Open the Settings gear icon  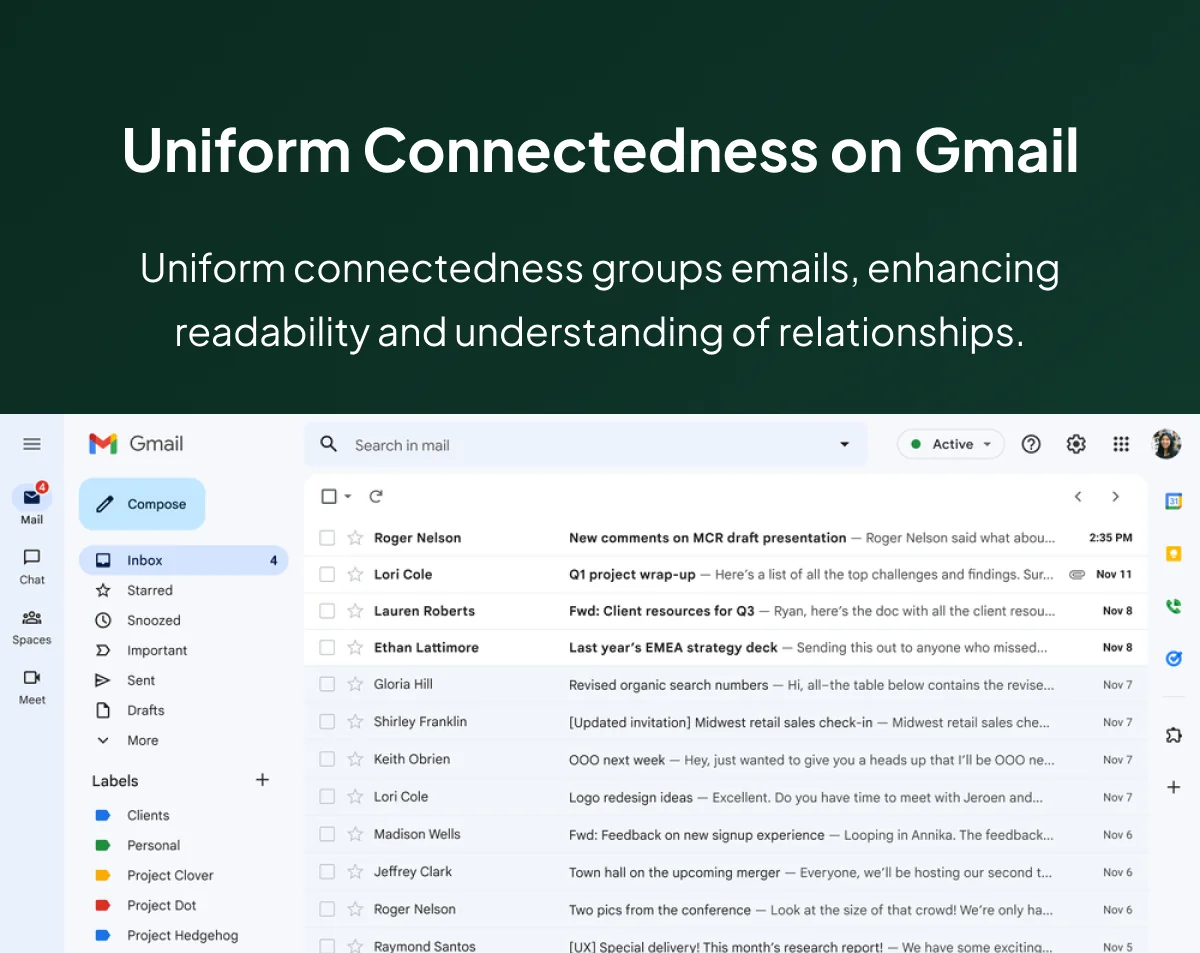click(x=1076, y=444)
